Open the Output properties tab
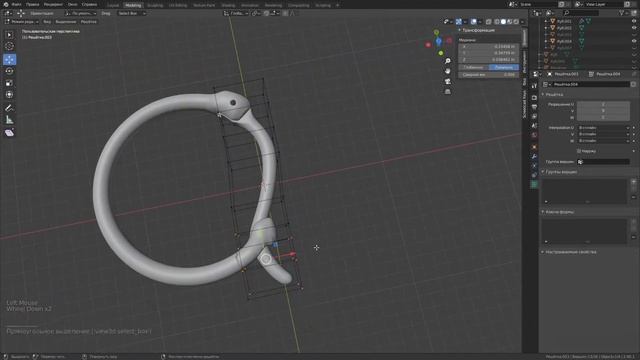Viewport: 640px width, 360px height. (x=534, y=107)
